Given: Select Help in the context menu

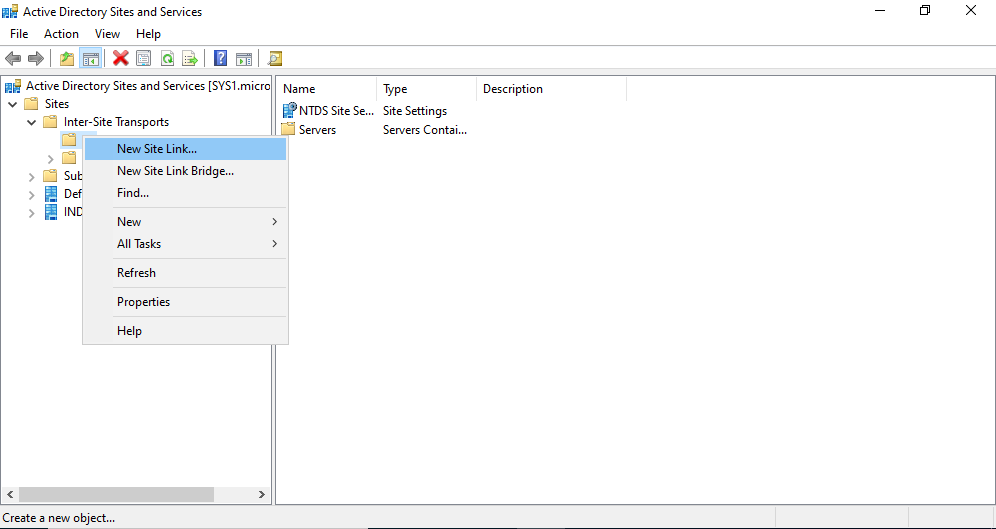Looking at the screenshot, I should click(185, 331).
